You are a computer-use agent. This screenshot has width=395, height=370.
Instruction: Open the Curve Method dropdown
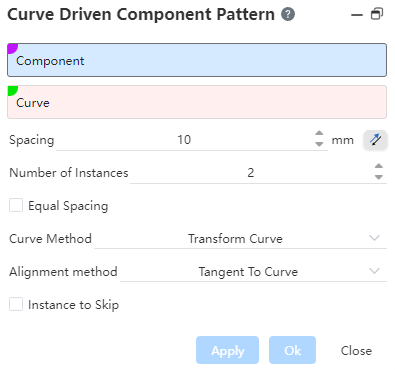240,239
